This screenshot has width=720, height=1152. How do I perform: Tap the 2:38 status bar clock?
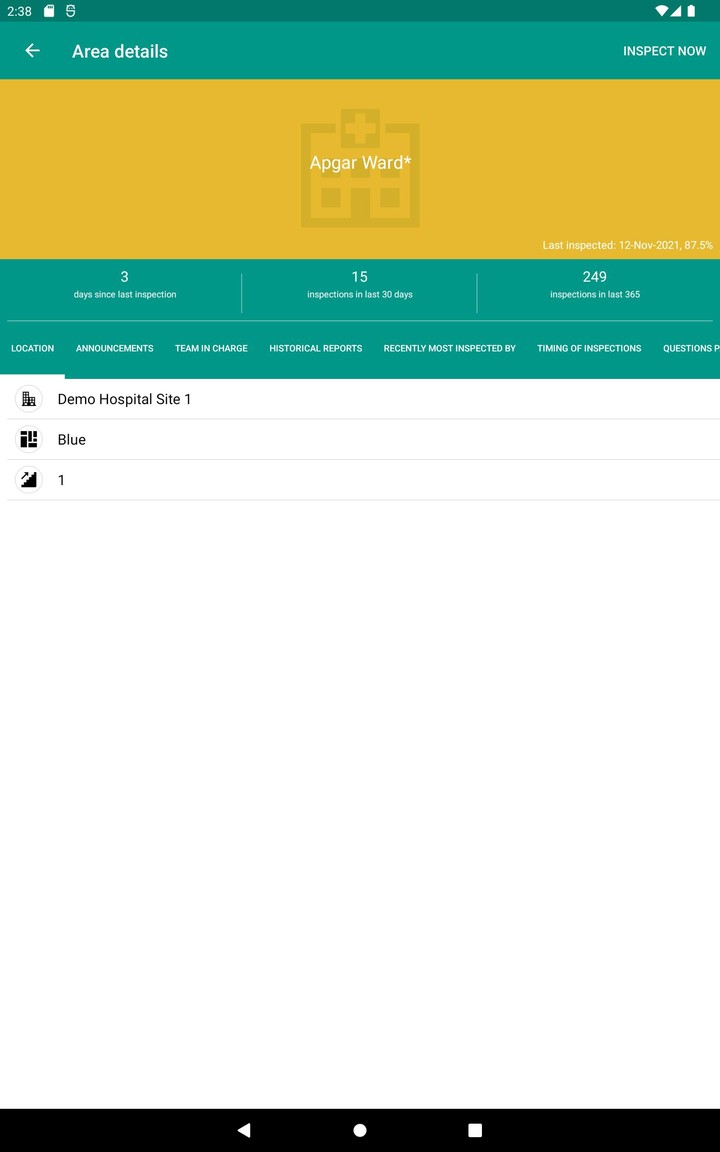point(19,11)
